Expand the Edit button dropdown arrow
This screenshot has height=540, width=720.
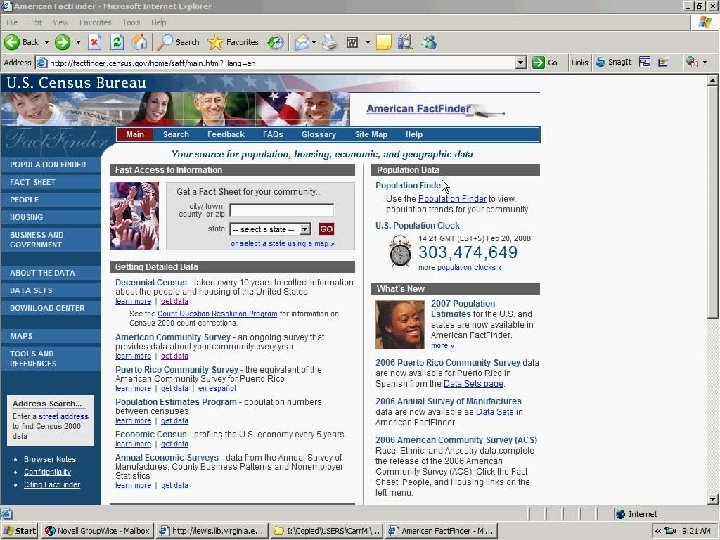(367, 42)
